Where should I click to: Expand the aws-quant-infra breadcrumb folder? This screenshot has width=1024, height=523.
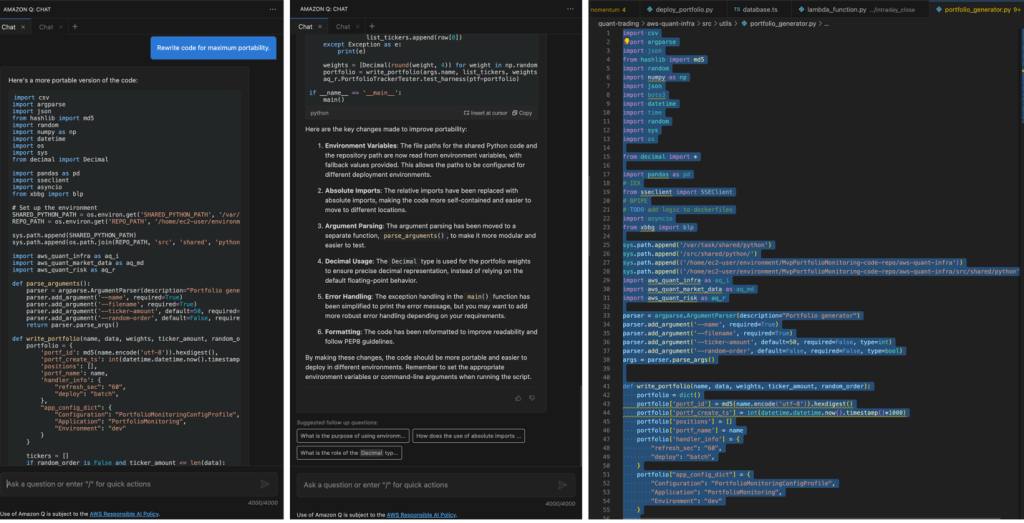672,21
